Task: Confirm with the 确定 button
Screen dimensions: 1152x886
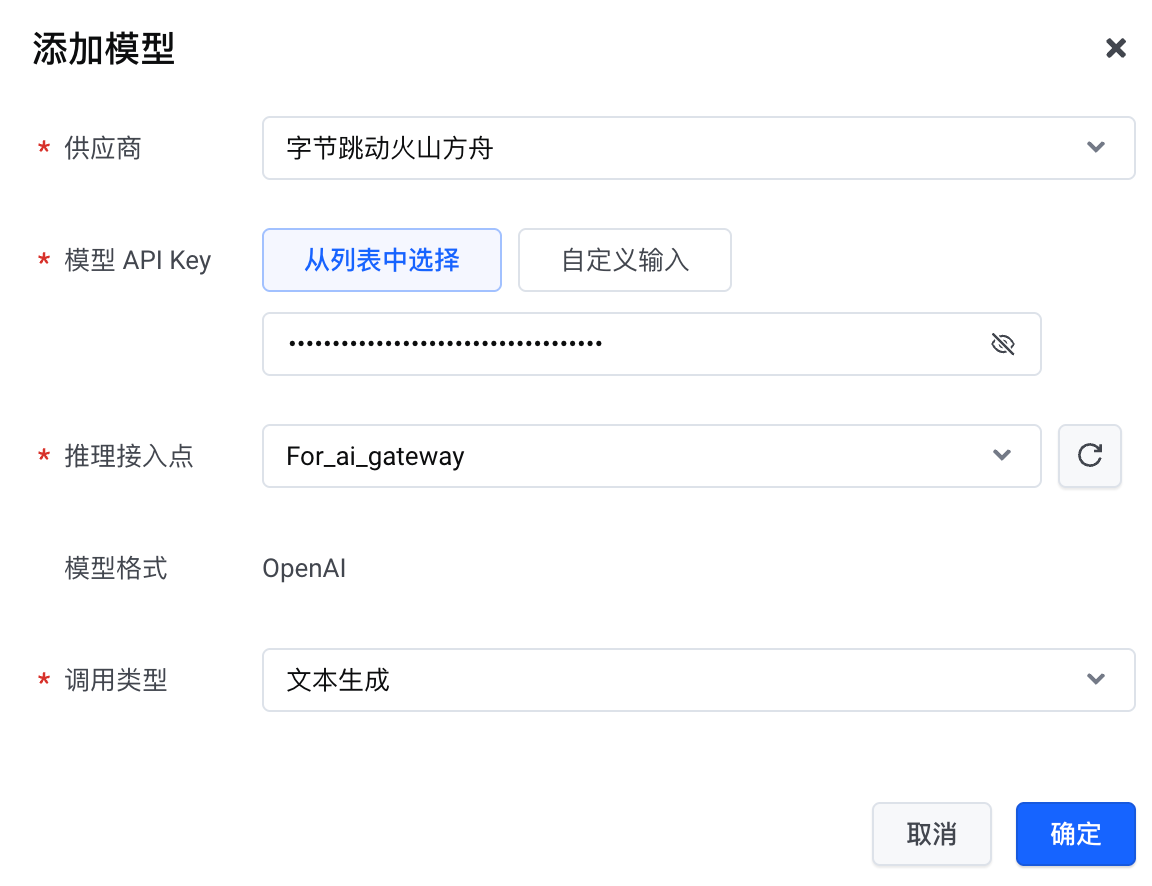Action: pyautogui.click(x=1075, y=834)
